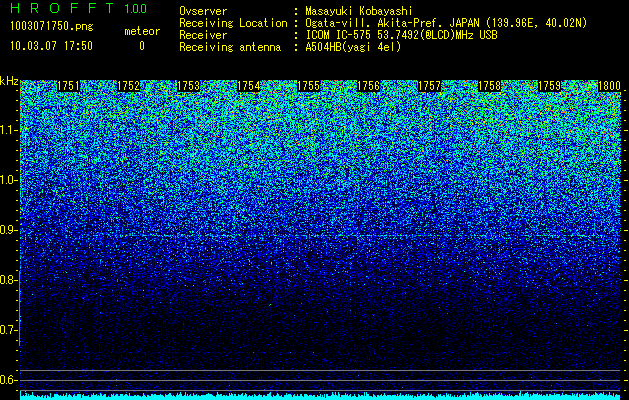Click the kHz axis unit label
The height and width of the screenshot is (400, 629).
pos(9,81)
